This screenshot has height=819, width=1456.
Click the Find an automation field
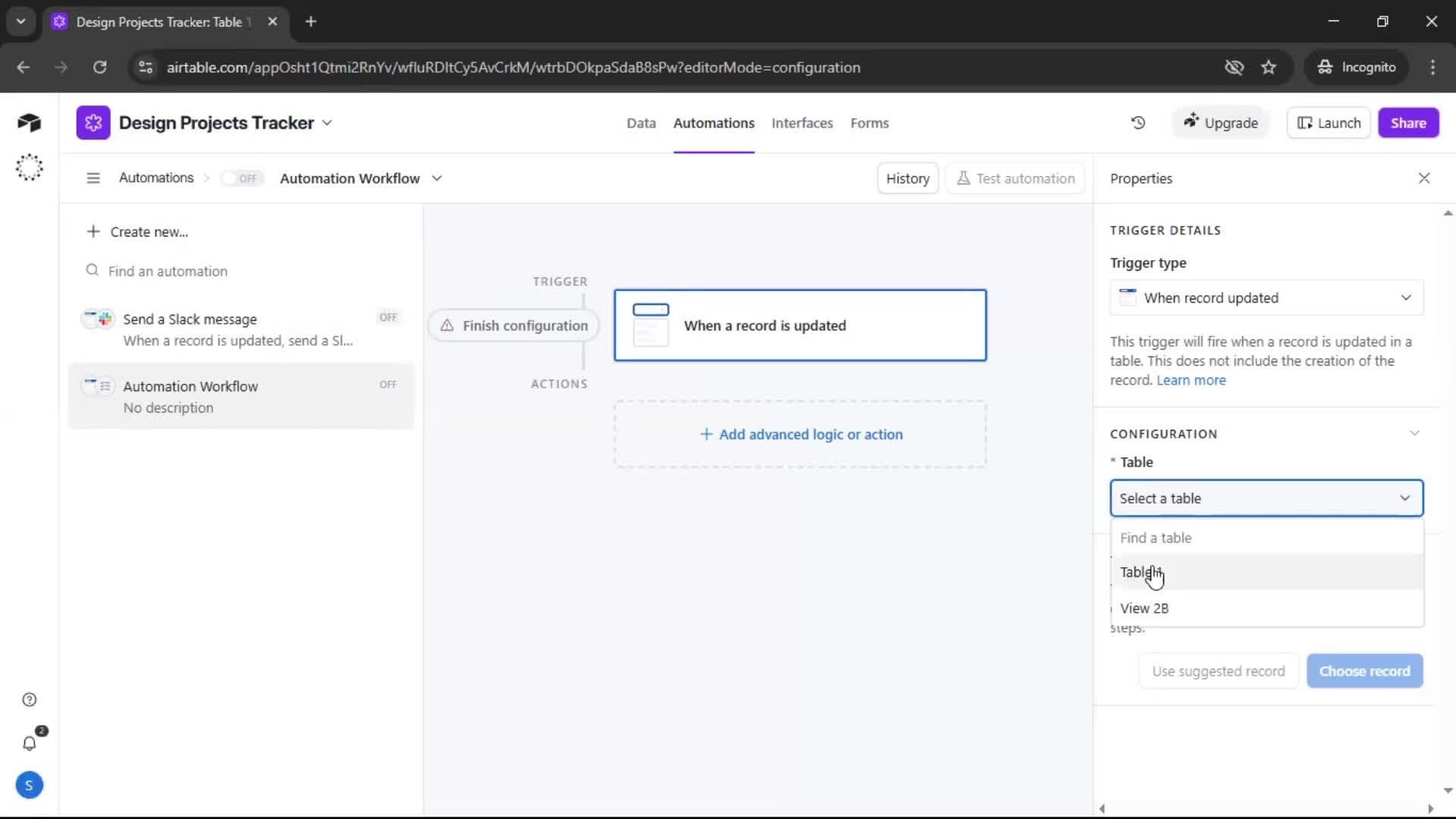point(241,271)
